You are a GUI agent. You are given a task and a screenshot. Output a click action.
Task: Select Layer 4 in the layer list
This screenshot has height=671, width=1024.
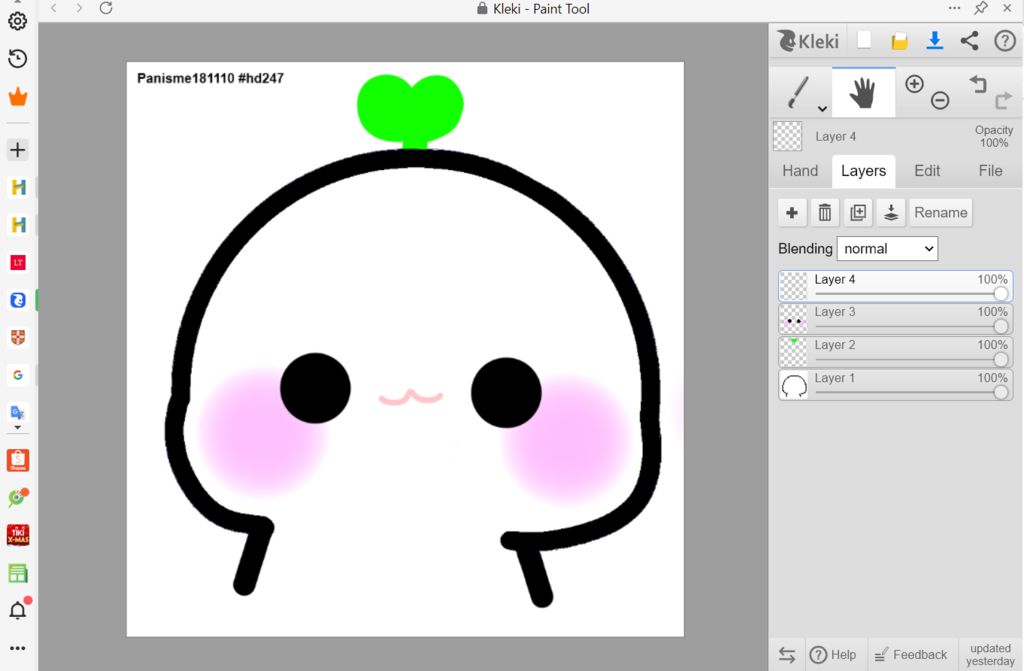[895, 286]
